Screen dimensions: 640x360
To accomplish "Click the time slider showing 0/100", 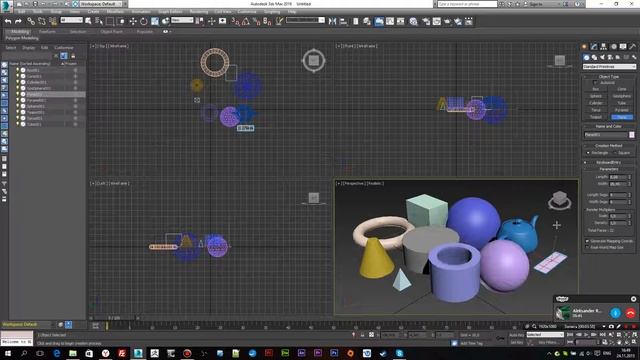I will (114, 318).
